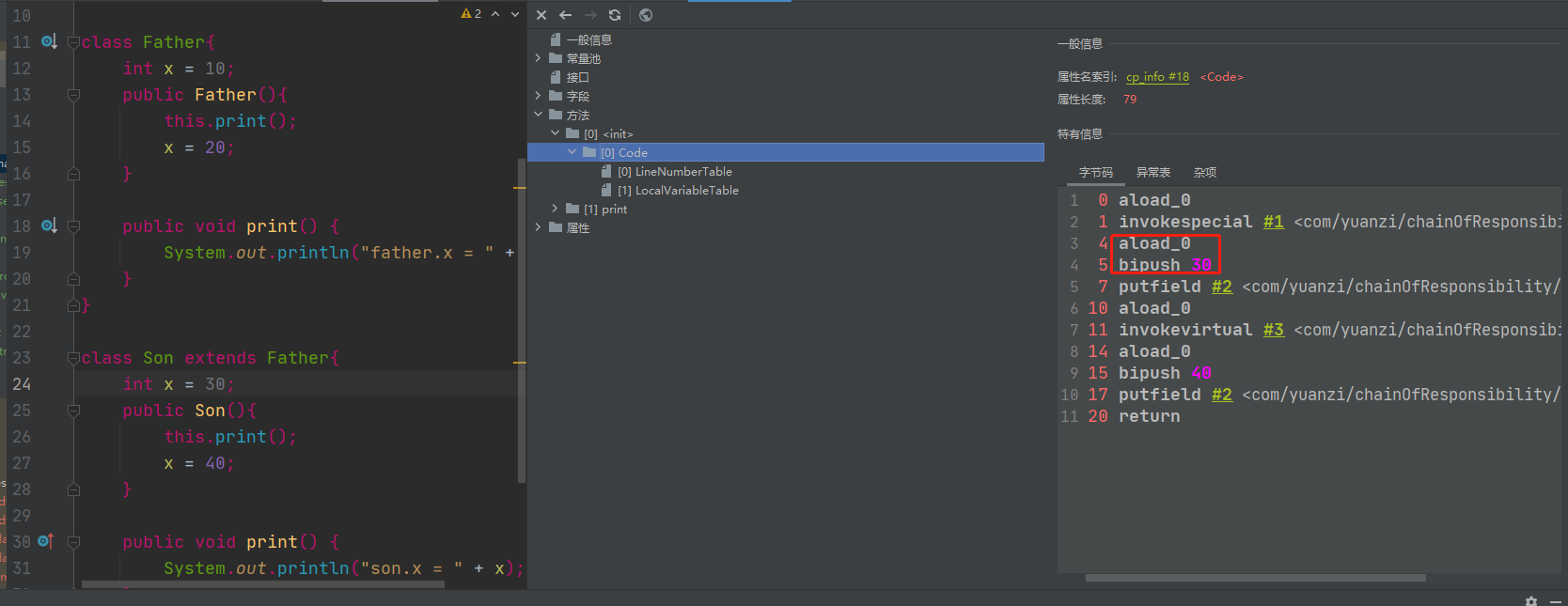Screen dimensions: 1568x606
Task: Click the folder icon next to 方法
Action: [x=556, y=115]
